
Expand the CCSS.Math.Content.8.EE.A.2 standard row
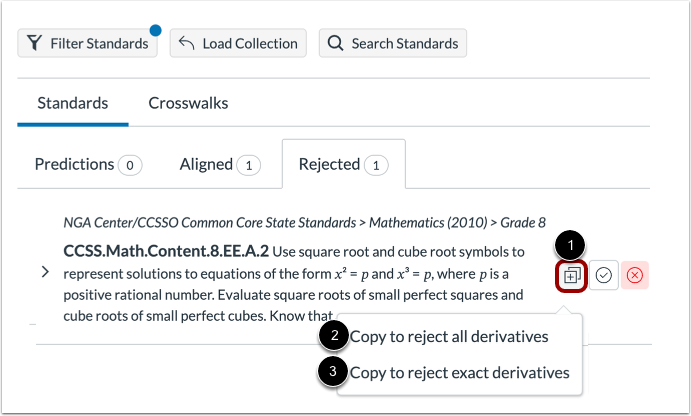pyautogui.click(x=45, y=272)
